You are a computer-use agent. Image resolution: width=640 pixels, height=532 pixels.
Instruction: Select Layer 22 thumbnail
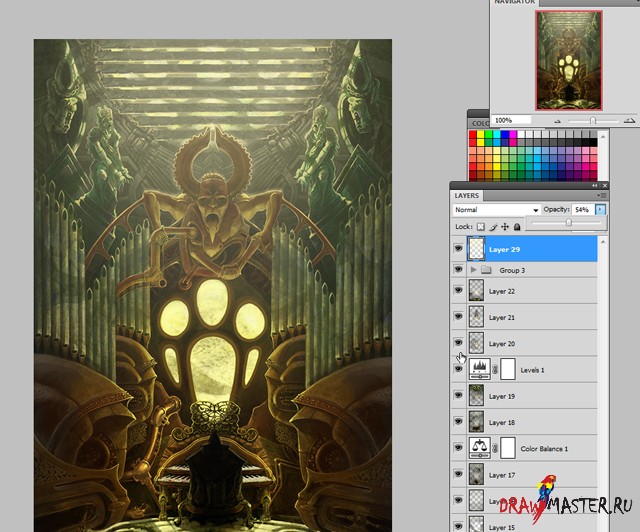pyautogui.click(x=476, y=290)
